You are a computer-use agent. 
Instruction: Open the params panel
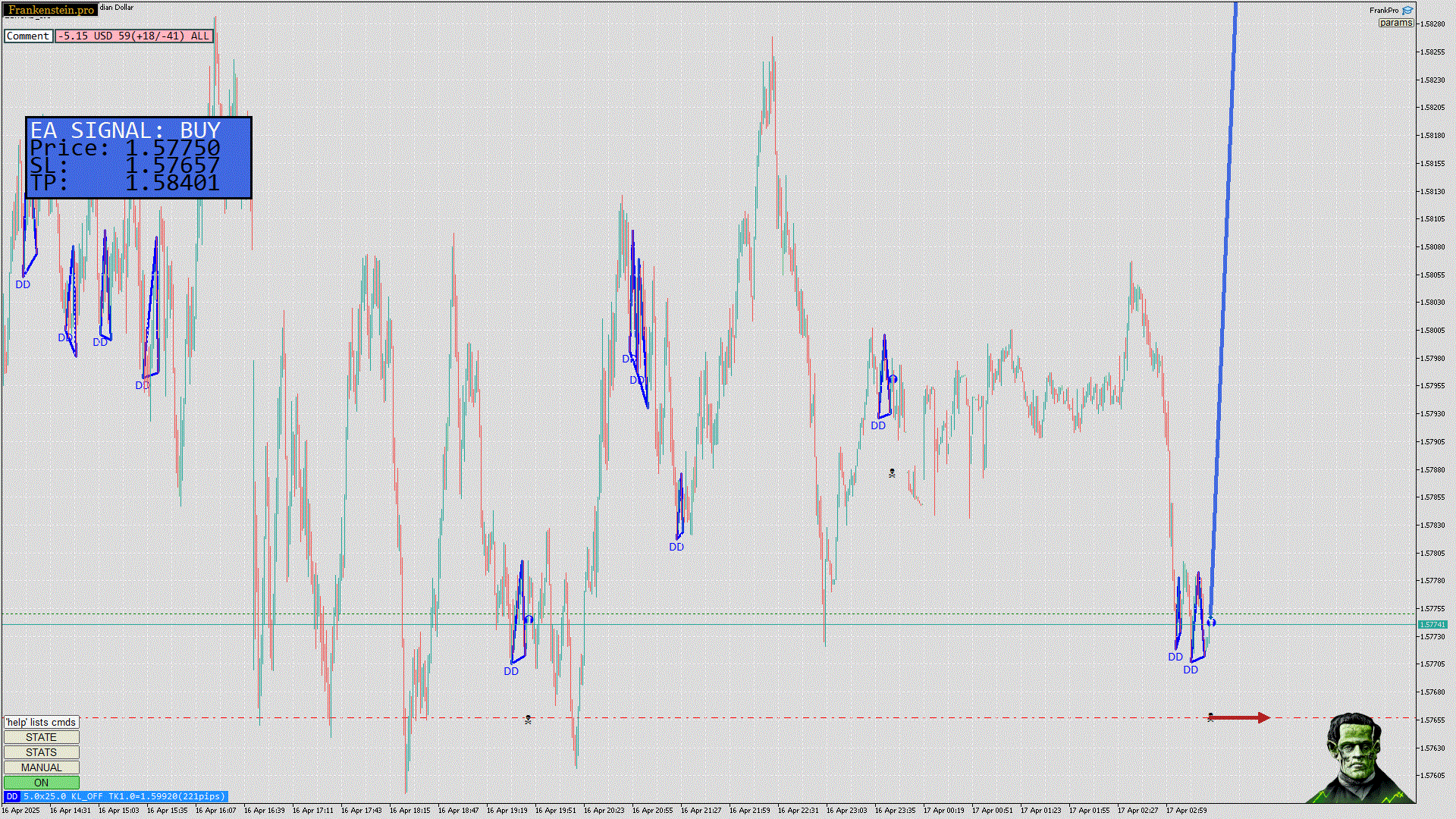pos(1395,23)
